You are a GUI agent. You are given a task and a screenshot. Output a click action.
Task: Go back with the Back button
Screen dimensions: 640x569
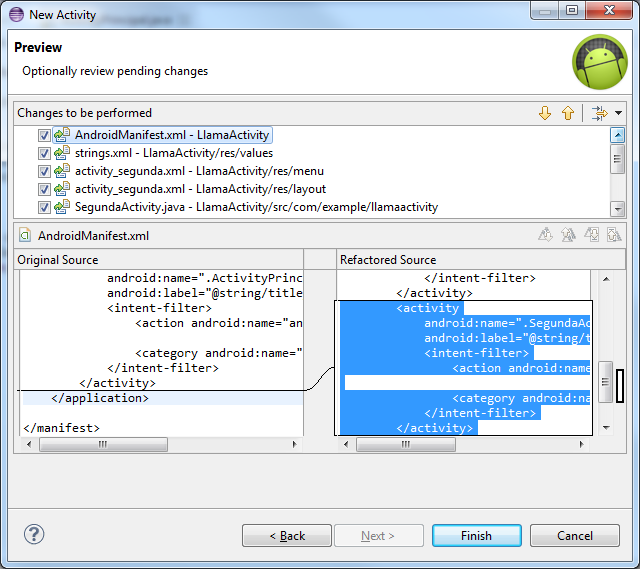287,535
